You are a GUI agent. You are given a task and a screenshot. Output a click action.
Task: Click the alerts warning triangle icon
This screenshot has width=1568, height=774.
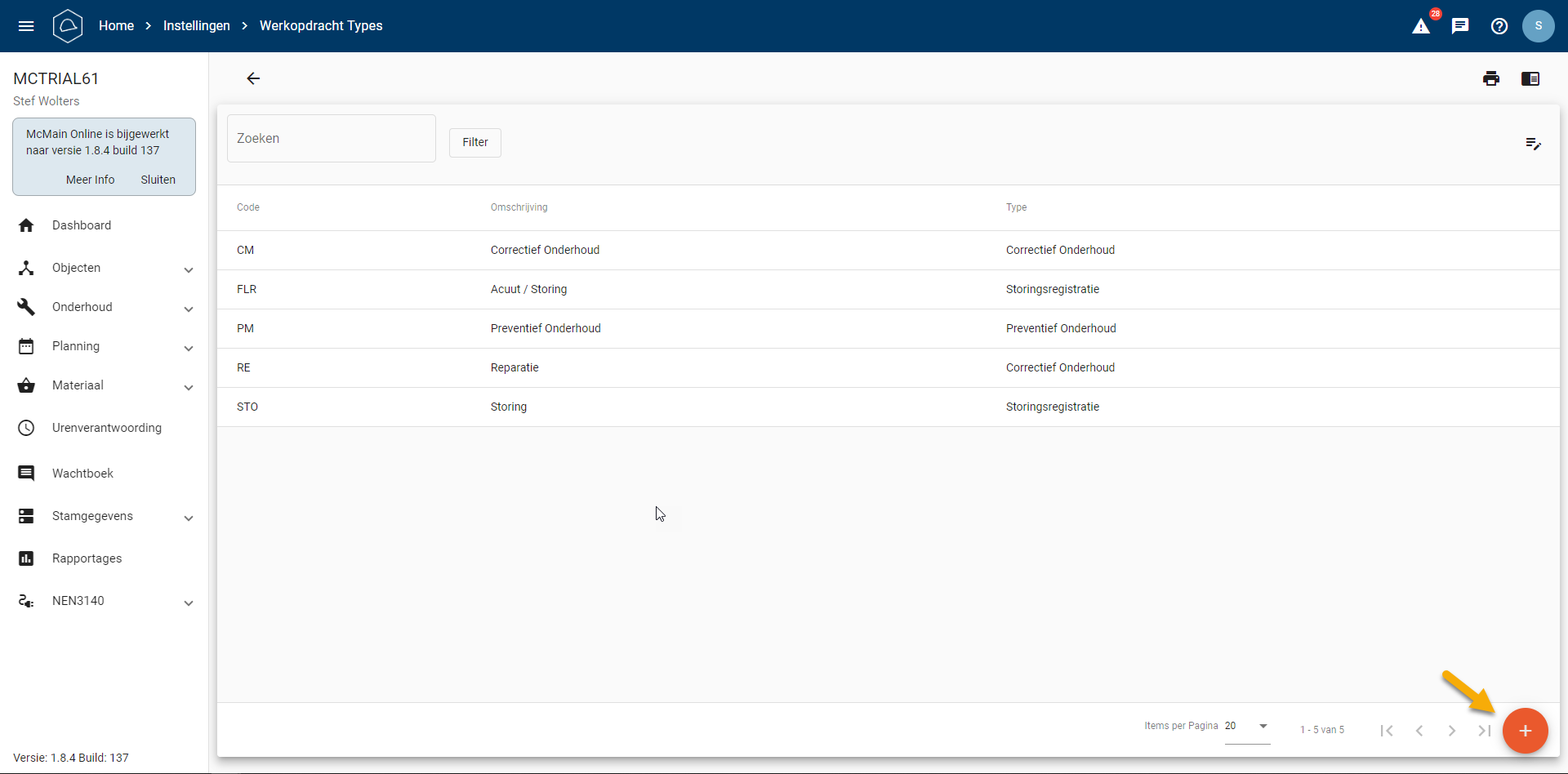tap(1421, 26)
